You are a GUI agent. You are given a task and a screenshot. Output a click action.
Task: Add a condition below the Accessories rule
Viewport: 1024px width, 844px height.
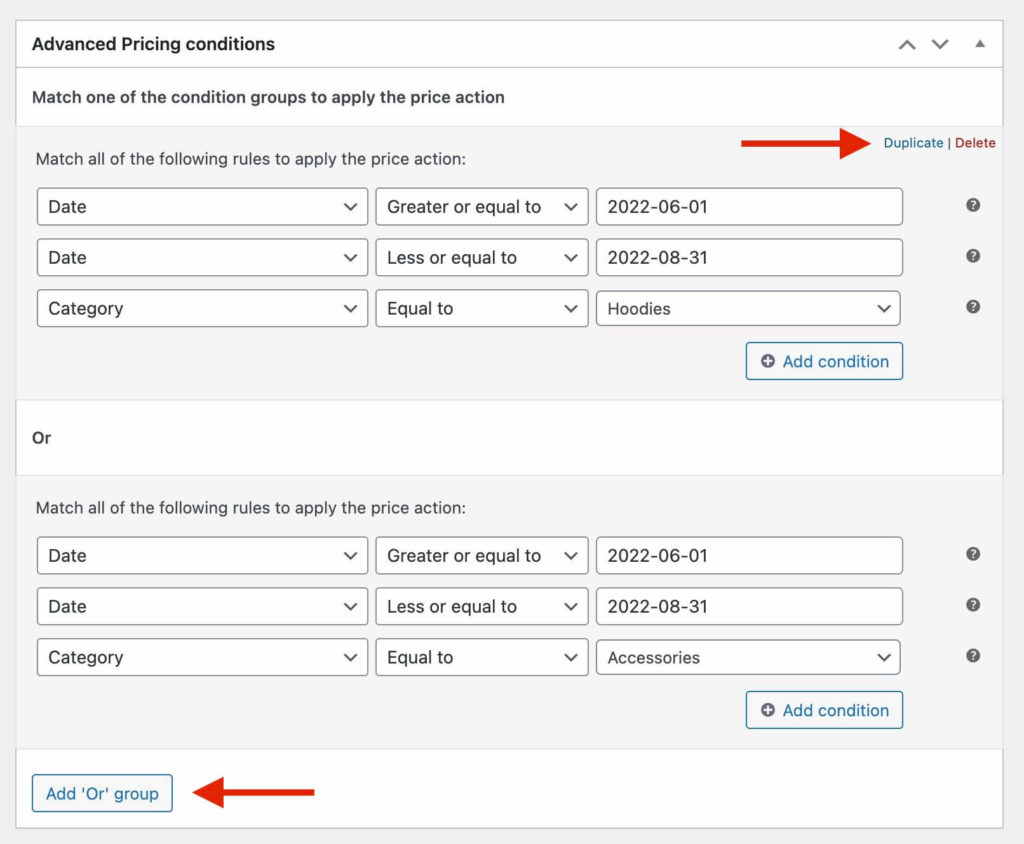[x=824, y=710]
